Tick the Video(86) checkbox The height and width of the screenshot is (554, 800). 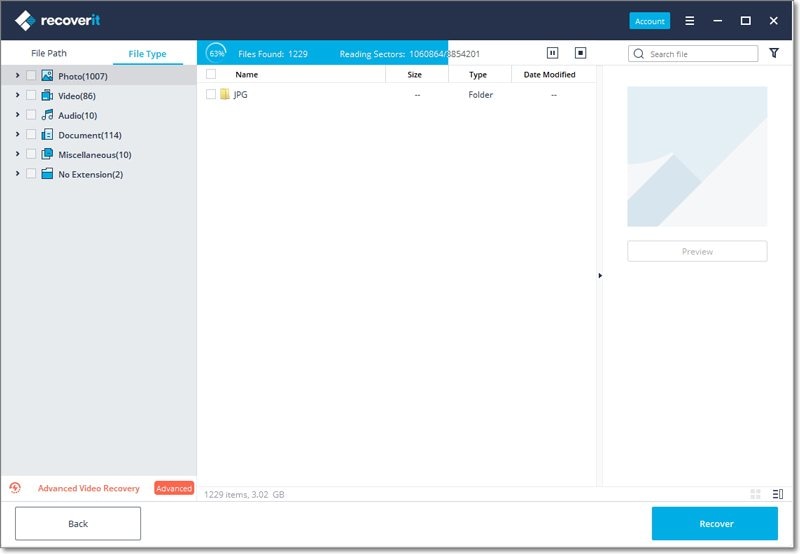click(x=31, y=95)
